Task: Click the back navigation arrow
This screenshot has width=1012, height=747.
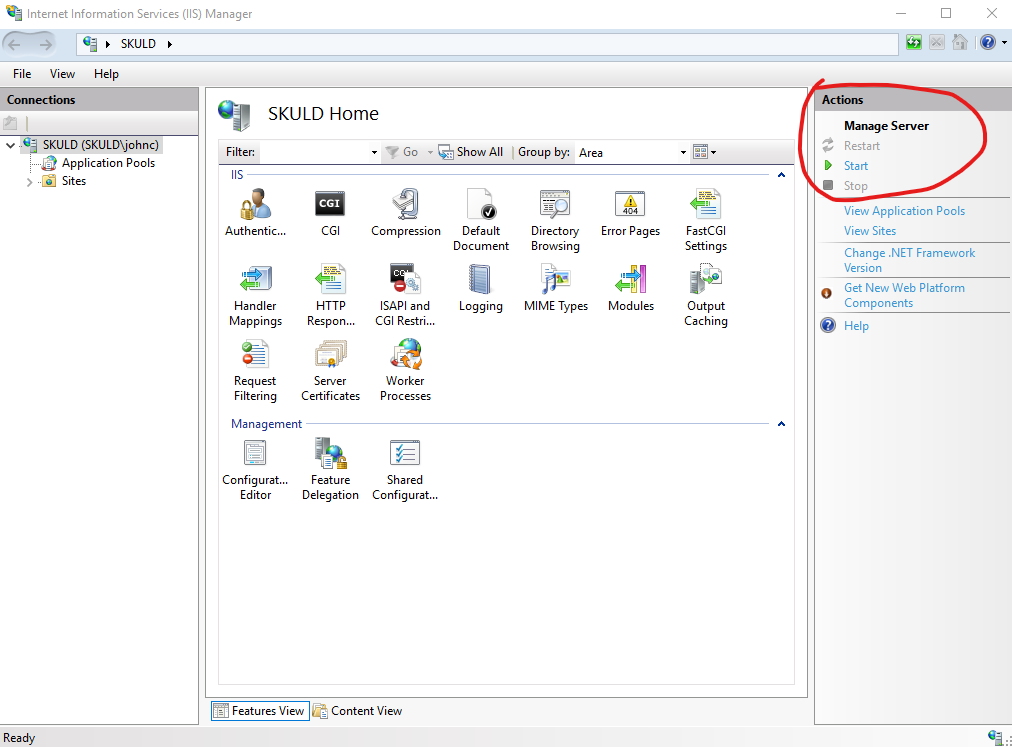Action: [14, 44]
